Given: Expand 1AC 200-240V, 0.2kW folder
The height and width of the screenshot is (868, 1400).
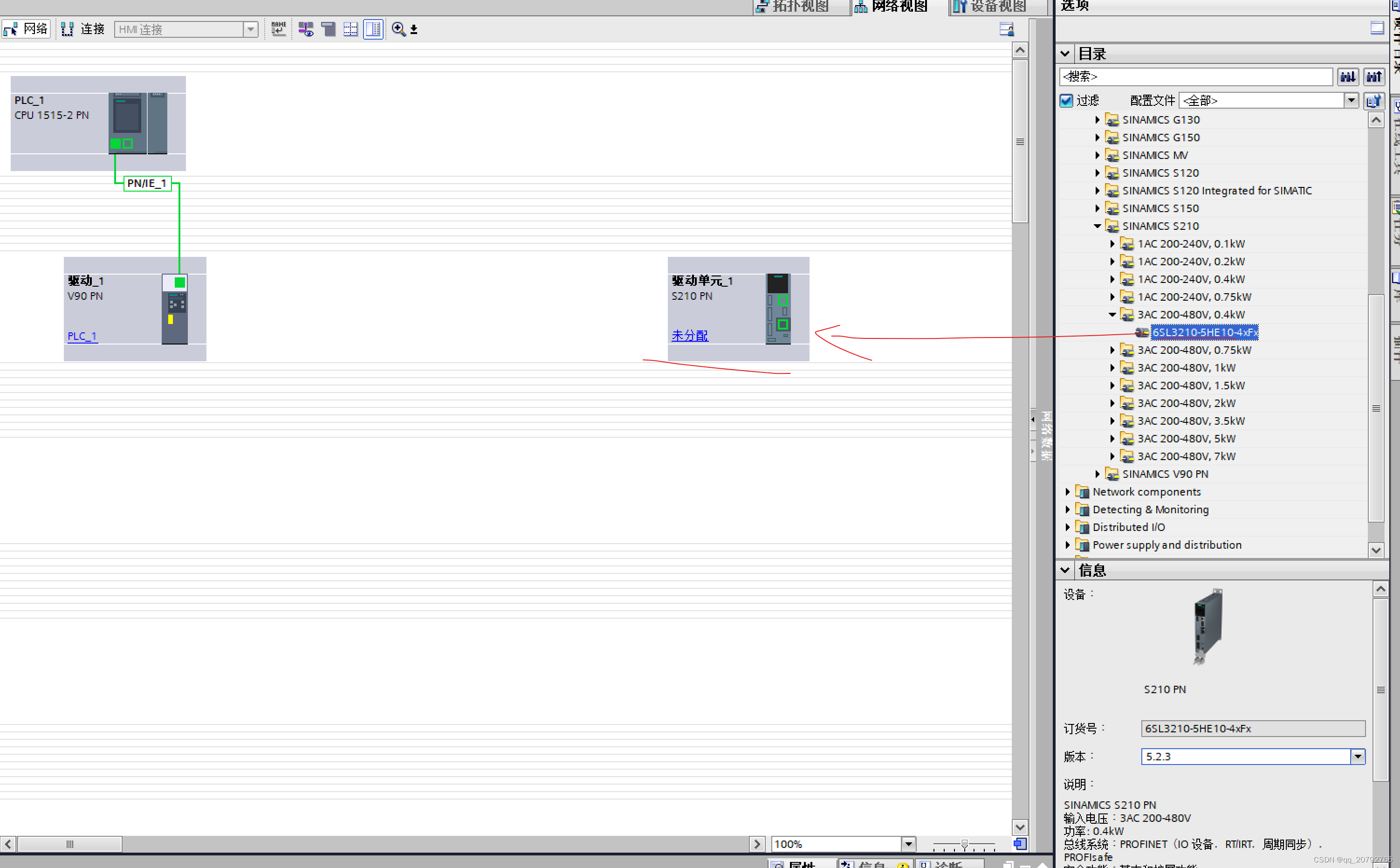Looking at the screenshot, I should [1112, 262].
